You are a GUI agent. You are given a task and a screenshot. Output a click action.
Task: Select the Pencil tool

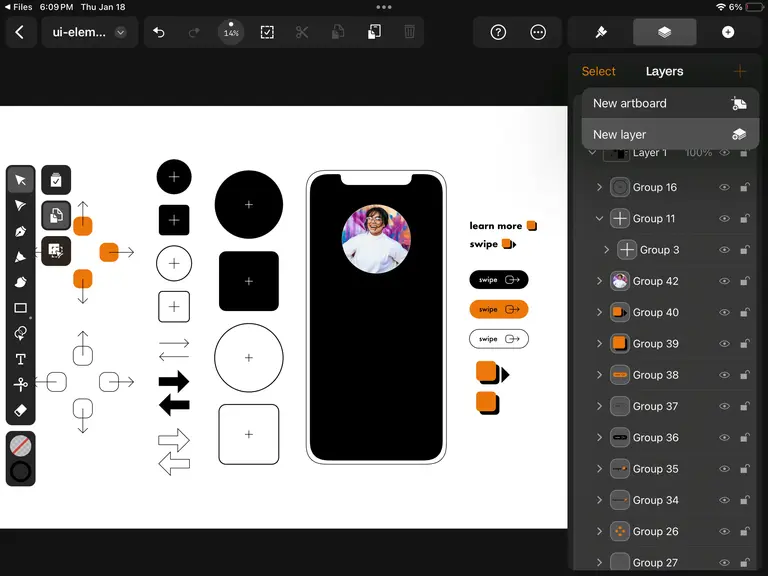(x=21, y=257)
